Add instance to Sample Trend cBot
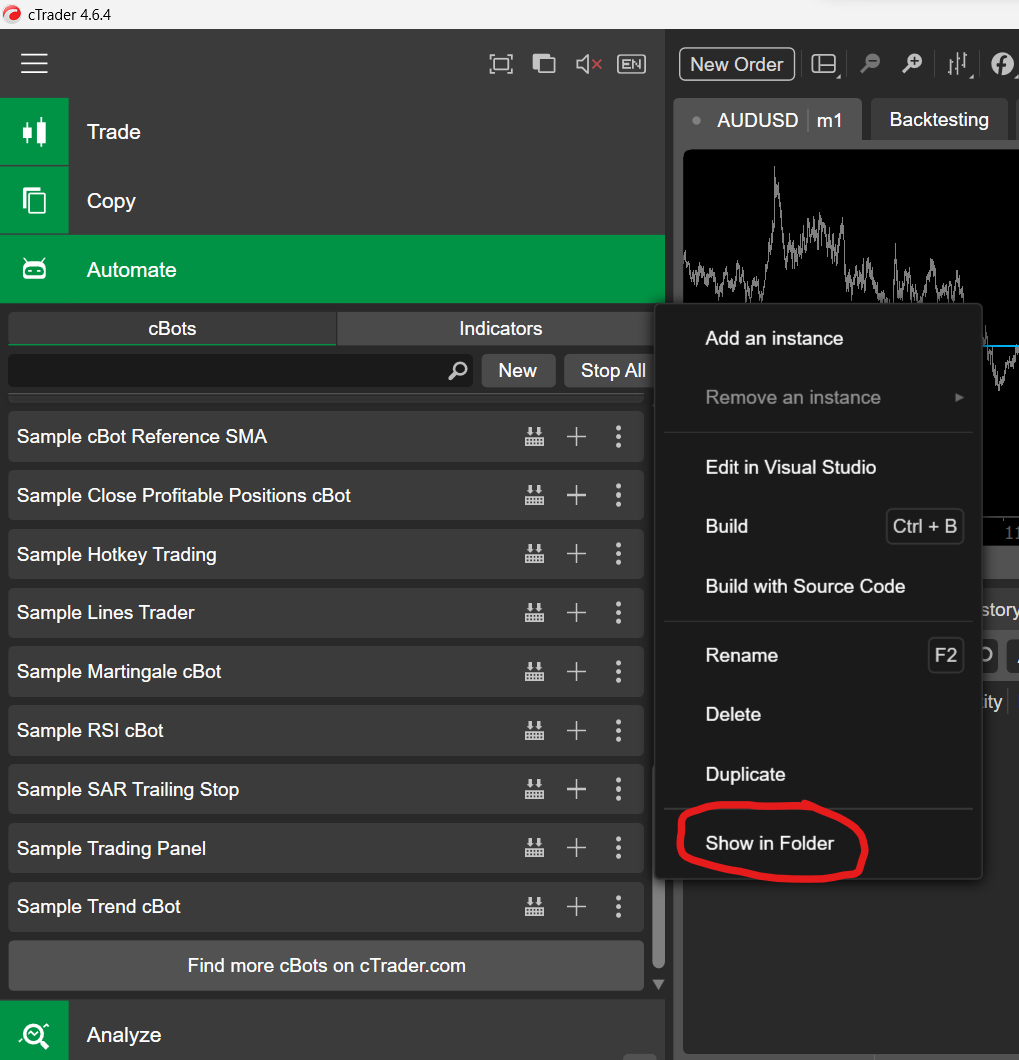 (x=576, y=907)
